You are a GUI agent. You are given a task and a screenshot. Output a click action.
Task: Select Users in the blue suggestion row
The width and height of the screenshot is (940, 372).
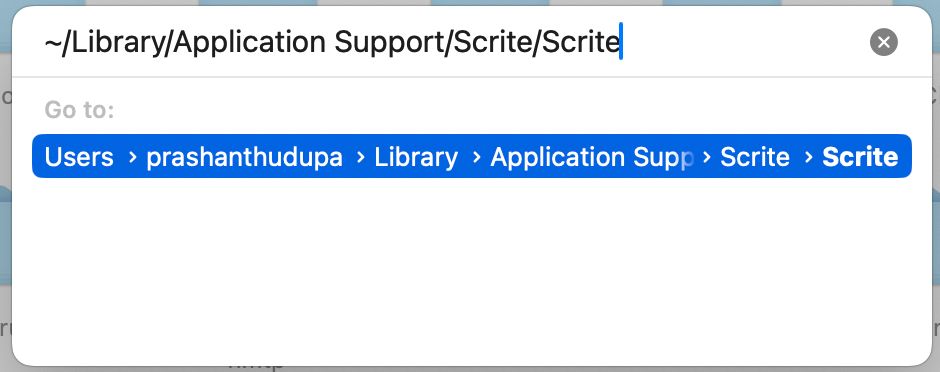[79, 157]
